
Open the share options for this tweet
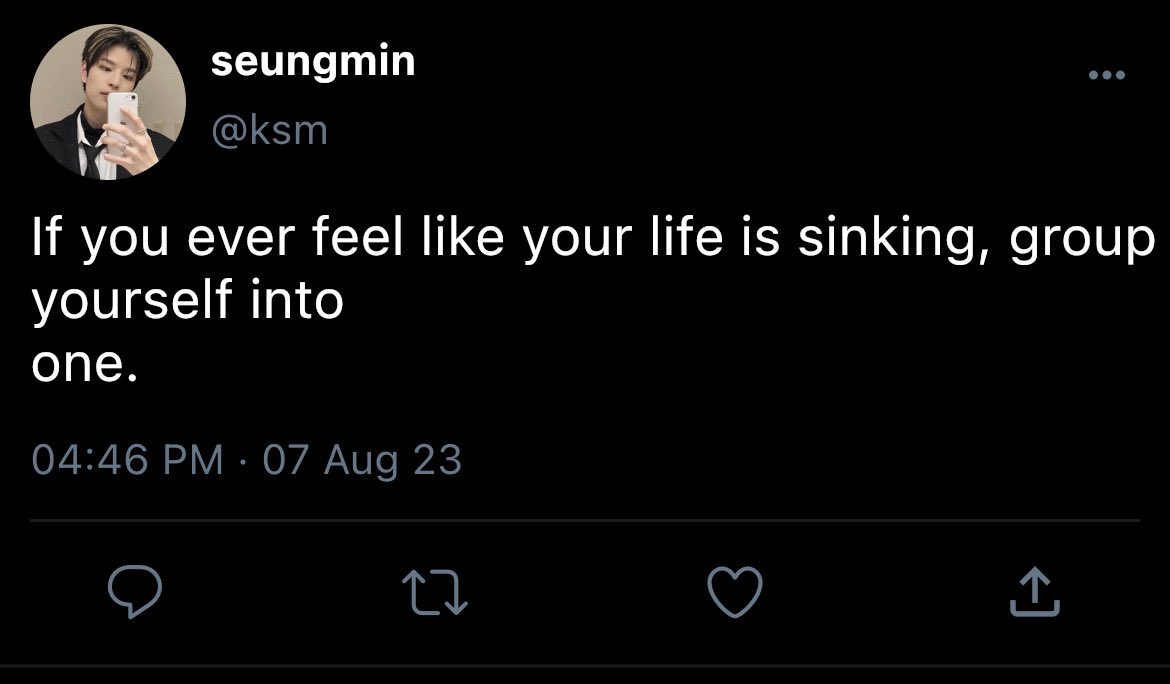(1037, 593)
